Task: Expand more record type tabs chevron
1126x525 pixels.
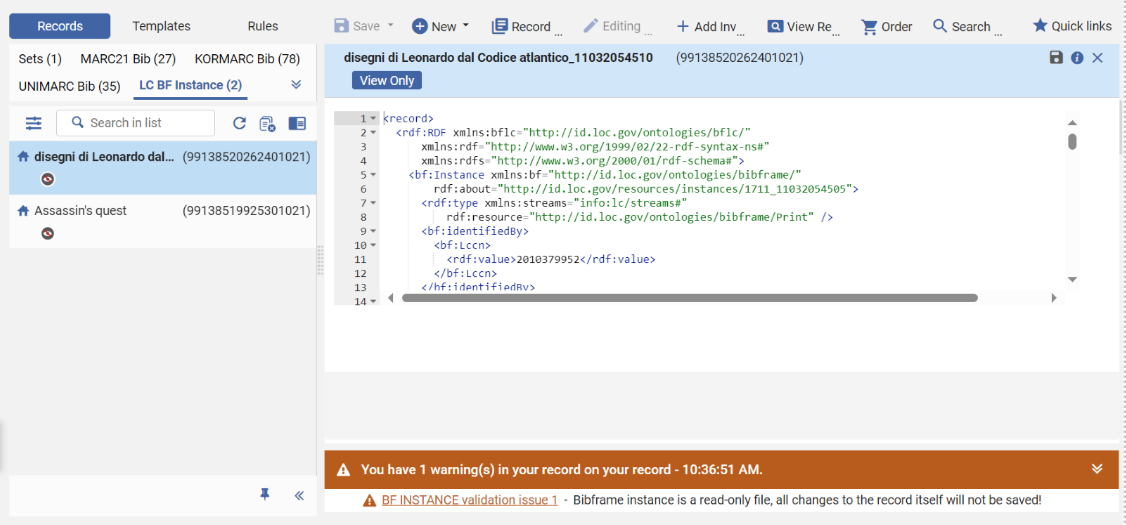Action: tap(296, 85)
